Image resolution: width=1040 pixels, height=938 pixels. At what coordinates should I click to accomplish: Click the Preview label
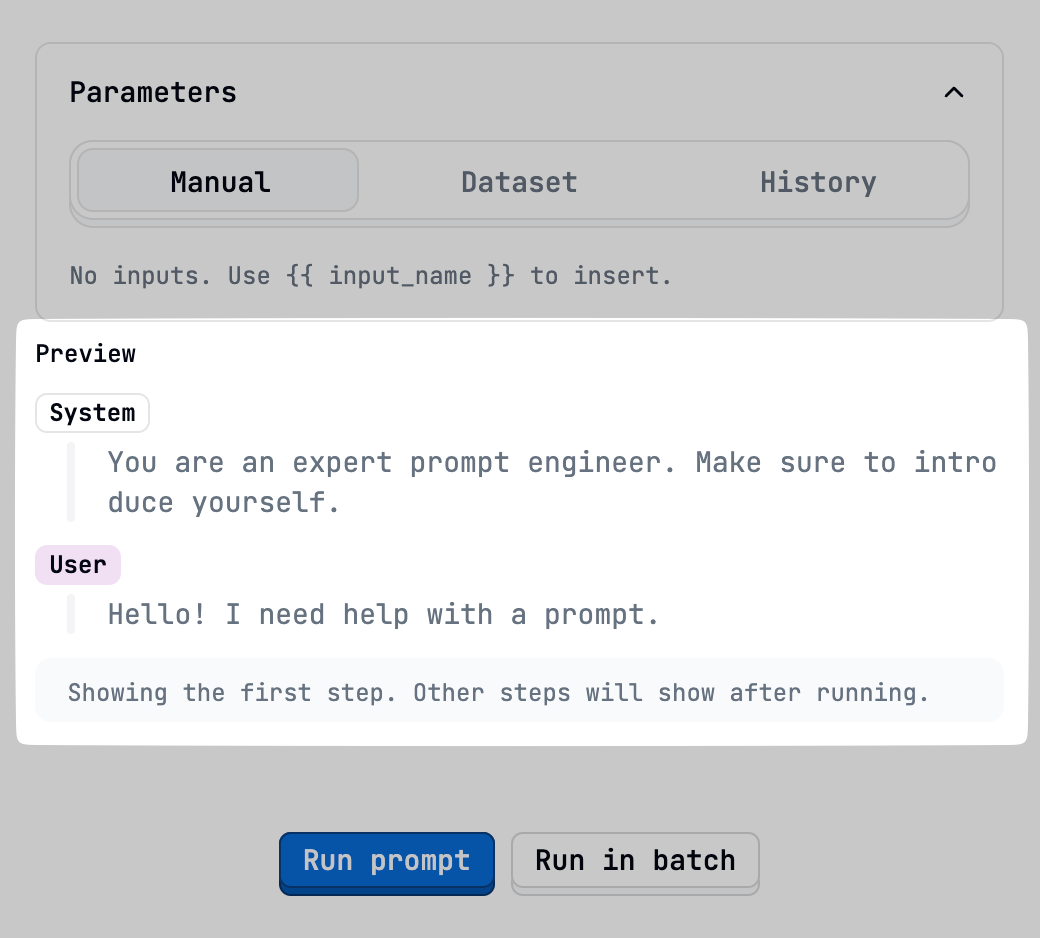(86, 353)
